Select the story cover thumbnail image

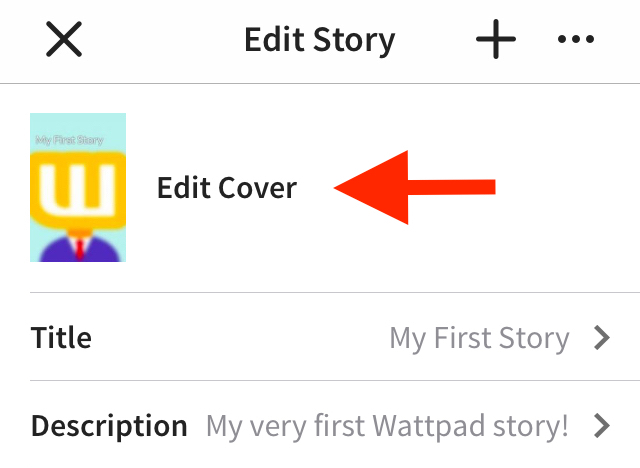(x=78, y=187)
